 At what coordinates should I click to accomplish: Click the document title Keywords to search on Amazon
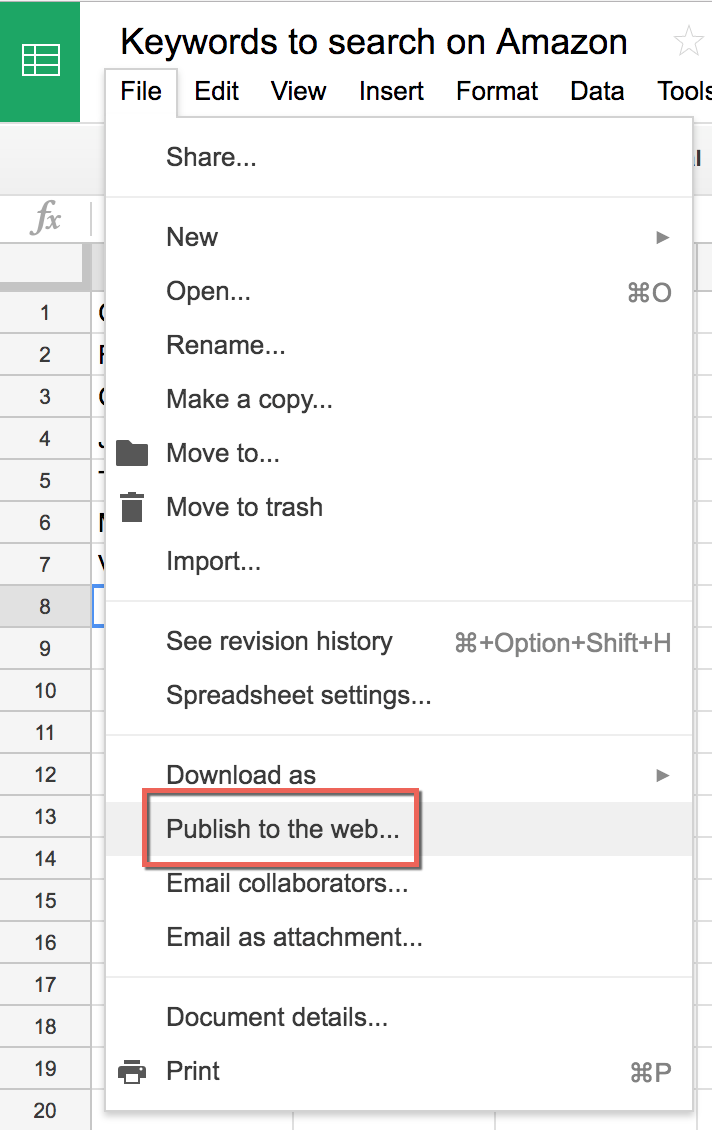[x=374, y=42]
